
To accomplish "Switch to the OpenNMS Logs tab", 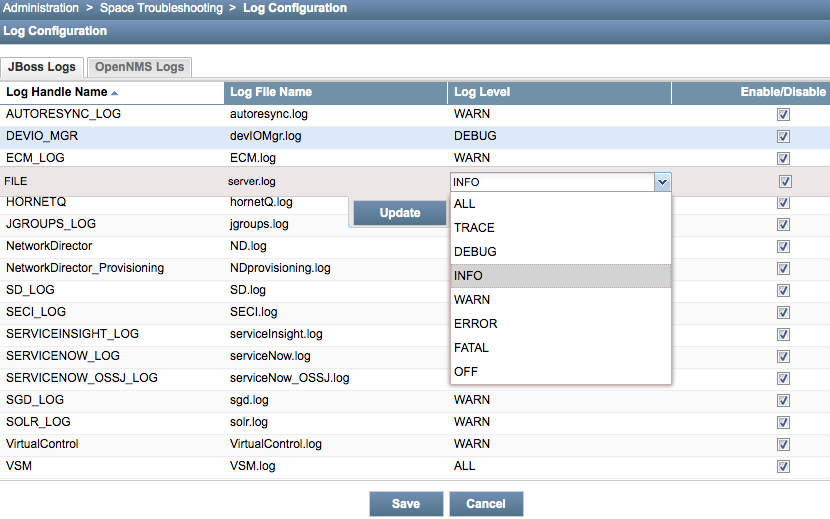I will pos(139,67).
